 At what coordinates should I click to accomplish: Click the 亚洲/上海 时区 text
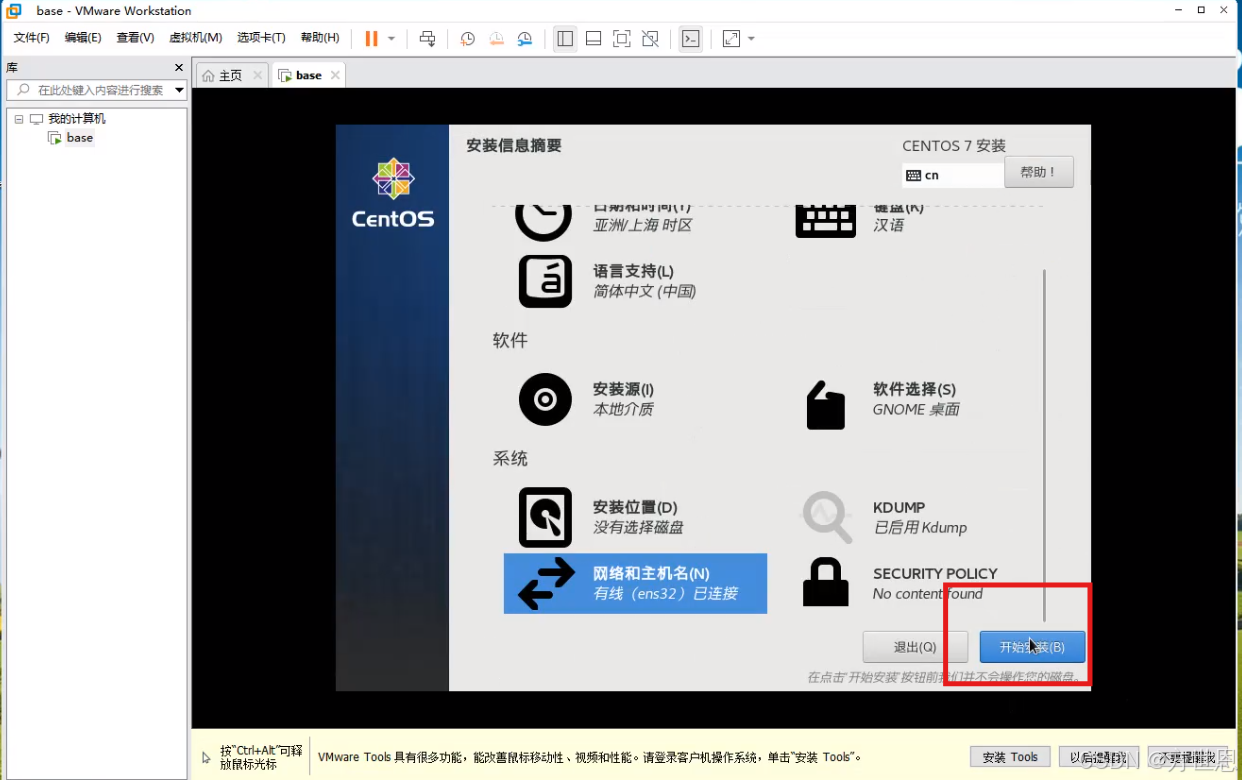(643, 225)
